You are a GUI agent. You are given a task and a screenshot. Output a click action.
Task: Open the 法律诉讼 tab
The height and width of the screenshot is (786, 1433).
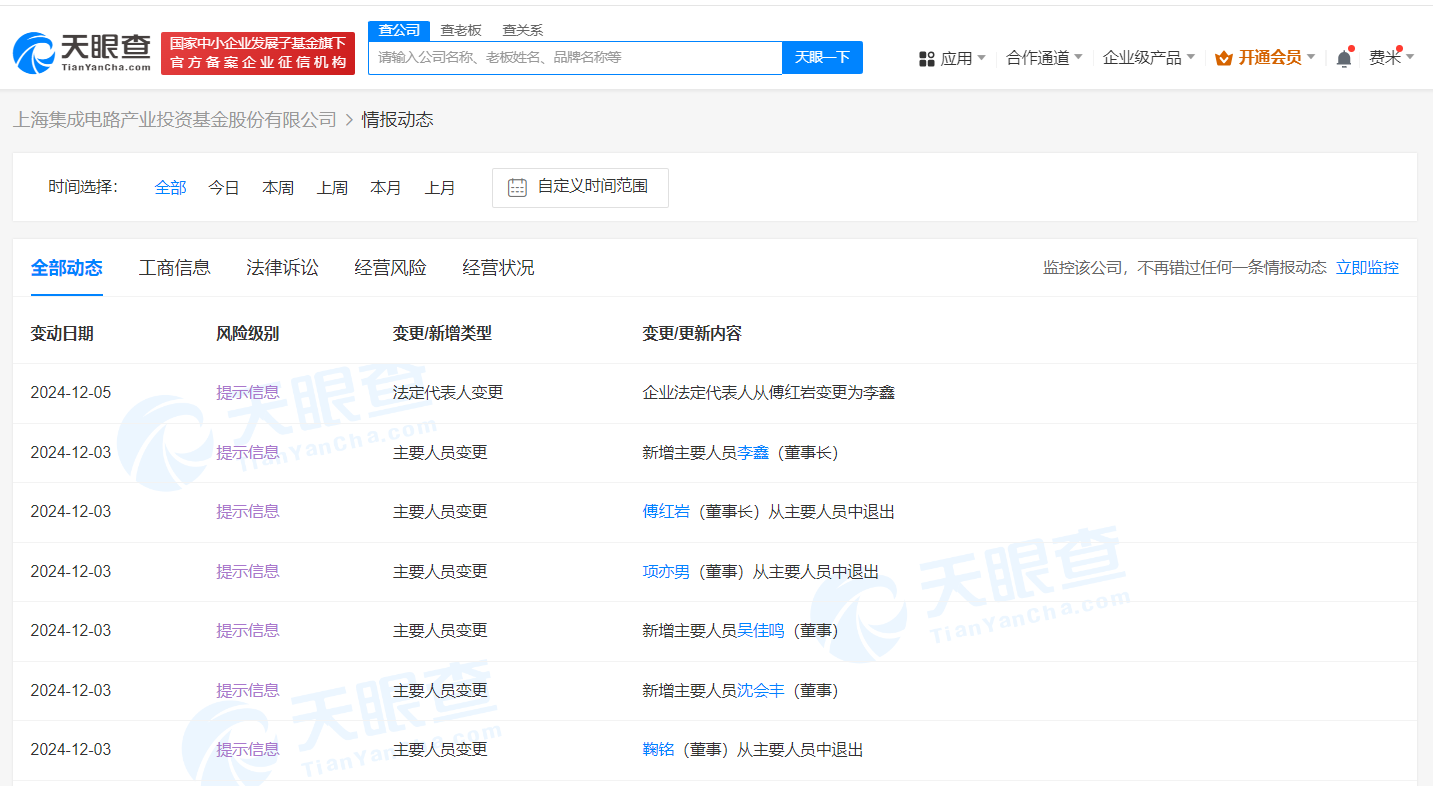pyautogui.click(x=281, y=267)
